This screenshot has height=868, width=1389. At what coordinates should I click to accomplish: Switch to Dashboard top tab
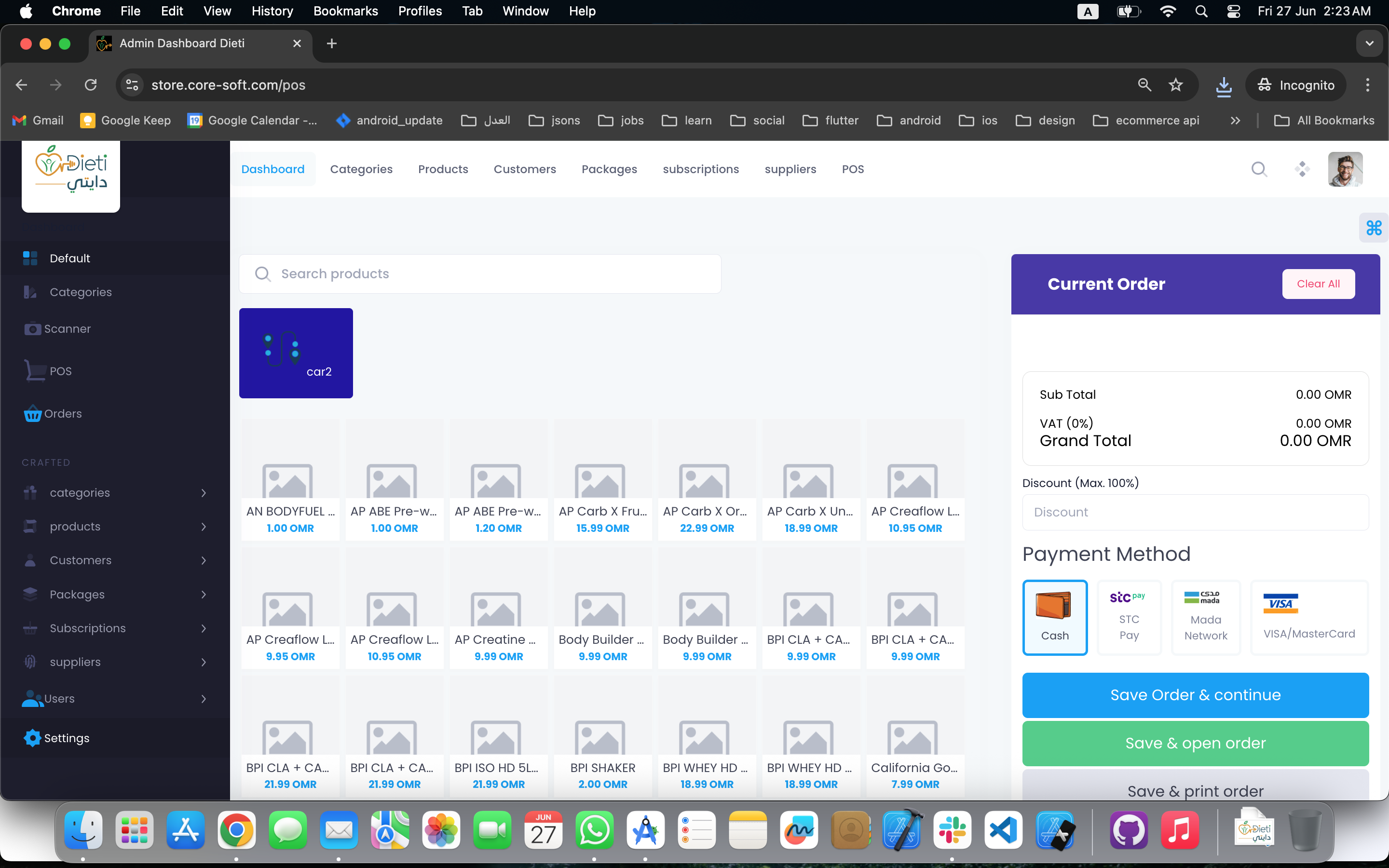click(272, 169)
